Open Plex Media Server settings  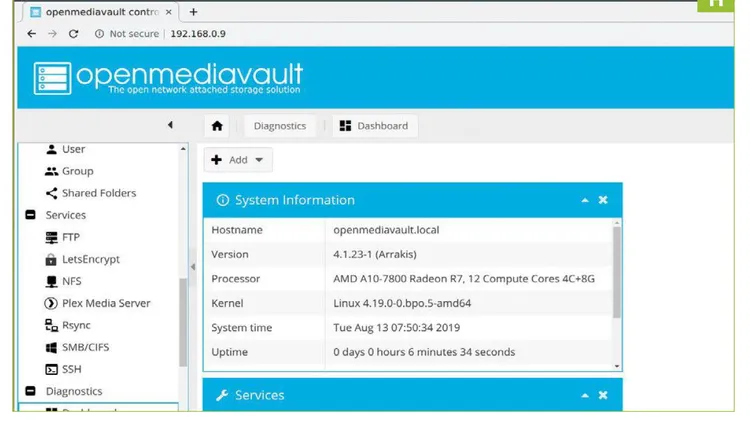[106, 303]
